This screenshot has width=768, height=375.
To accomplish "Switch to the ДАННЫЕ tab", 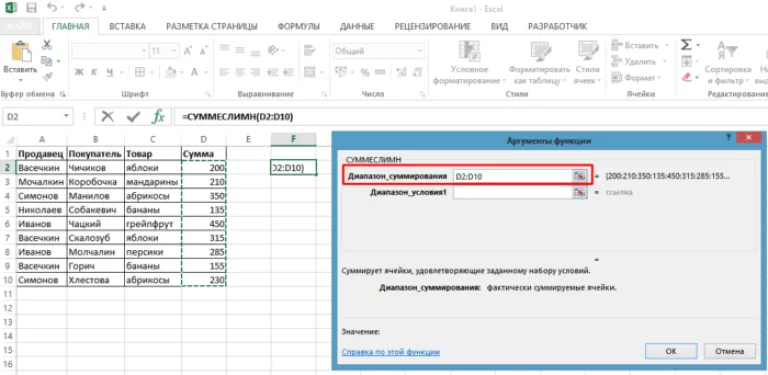I will point(357,26).
